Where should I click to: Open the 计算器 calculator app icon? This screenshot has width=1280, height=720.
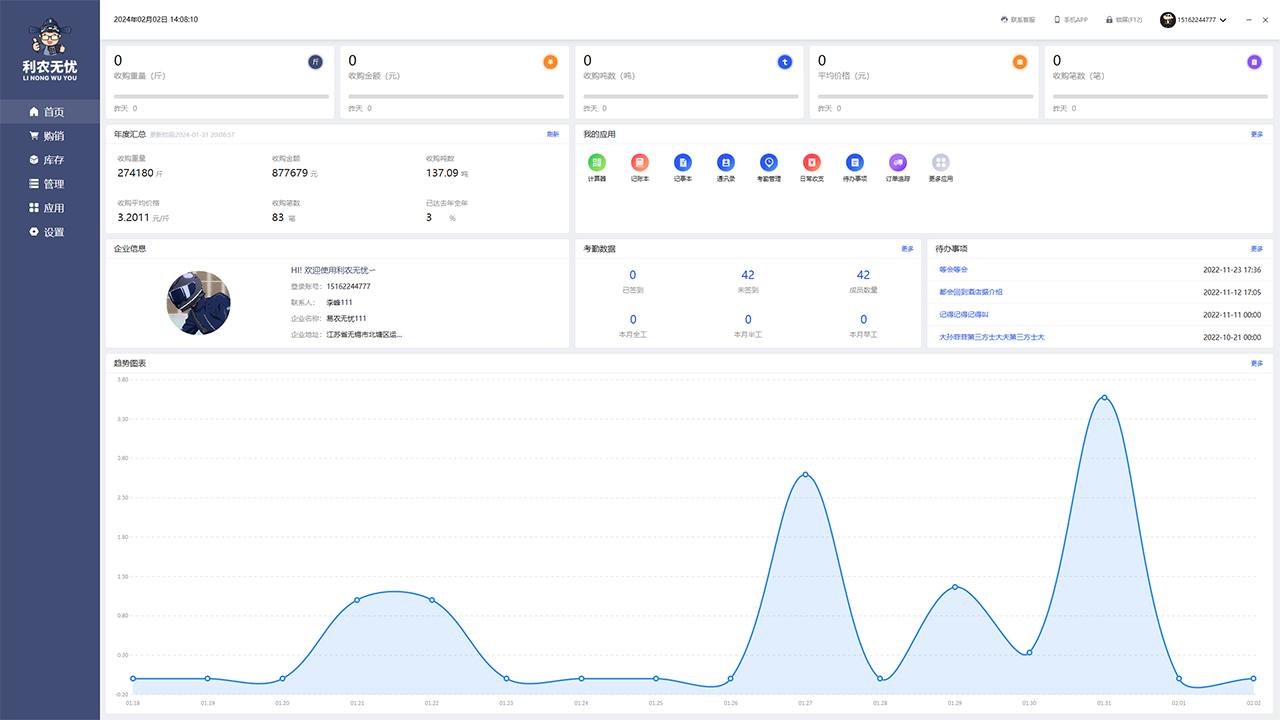pyautogui.click(x=597, y=162)
